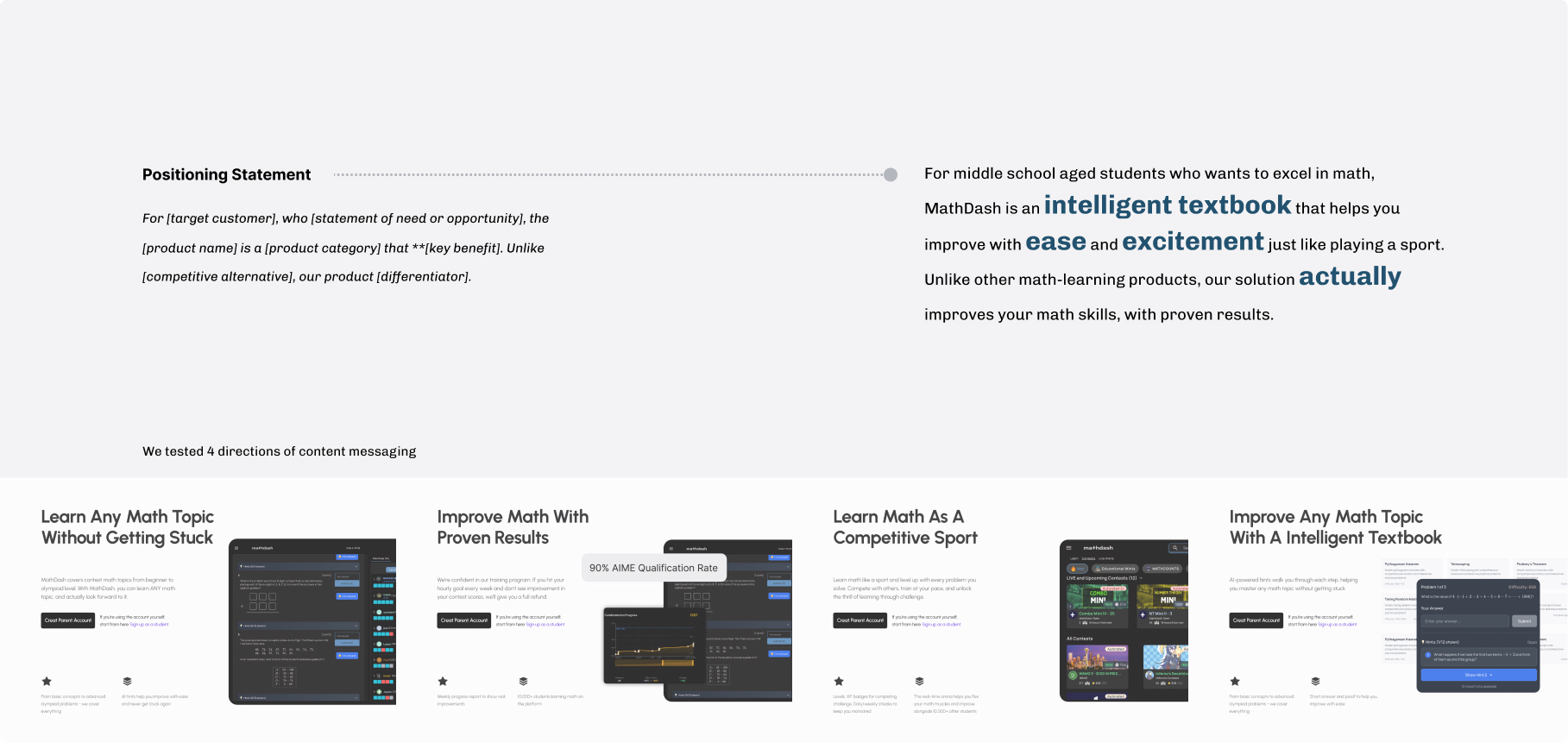Select the Educational Minis filter chip
The image size is (1568, 743).
click(x=1115, y=569)
